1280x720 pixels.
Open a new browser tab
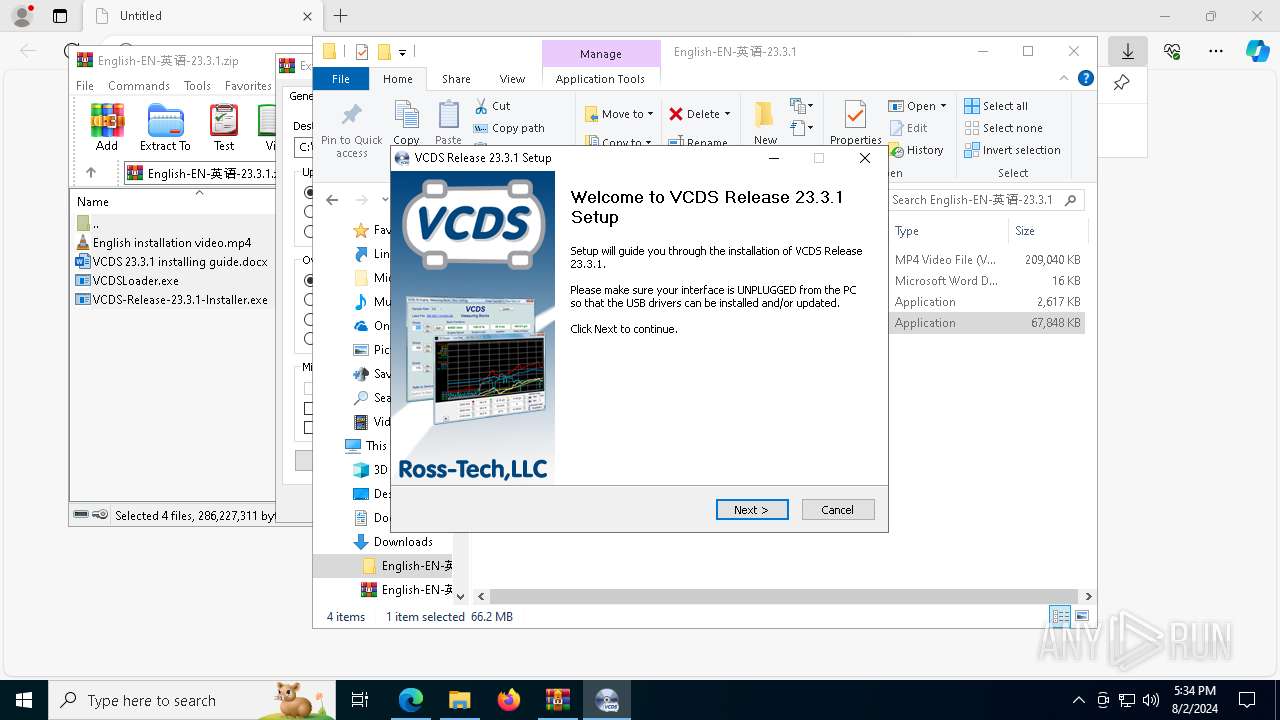click(x=340, y=16)
